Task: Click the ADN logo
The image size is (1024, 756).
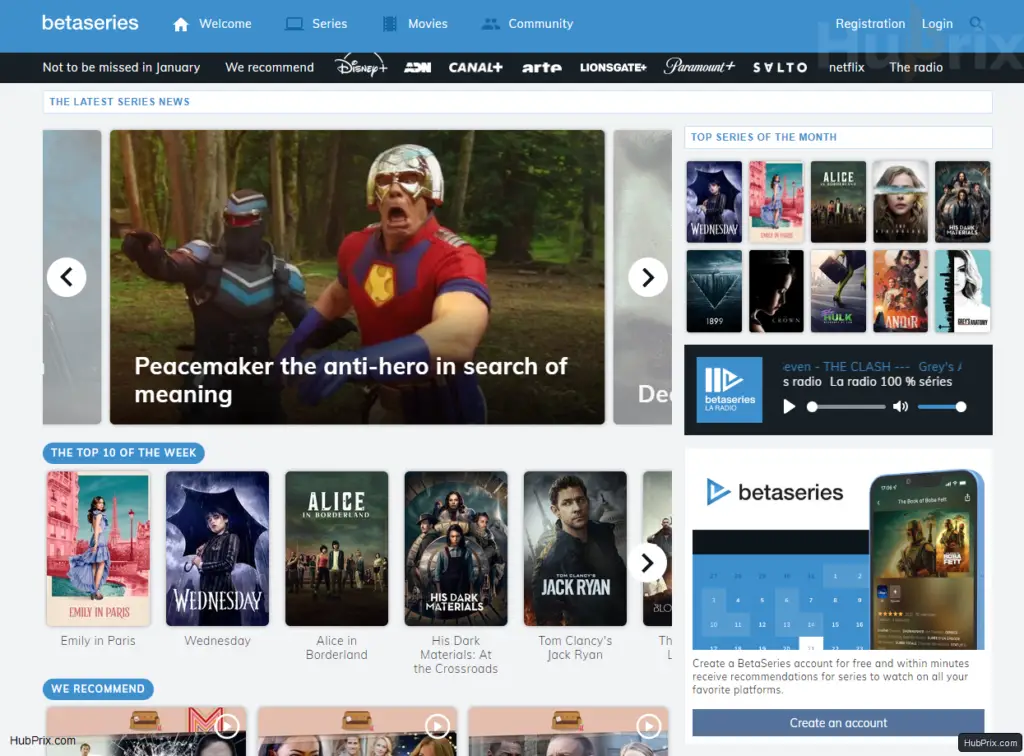Action: pyautogui.click(x=418, y=67)
